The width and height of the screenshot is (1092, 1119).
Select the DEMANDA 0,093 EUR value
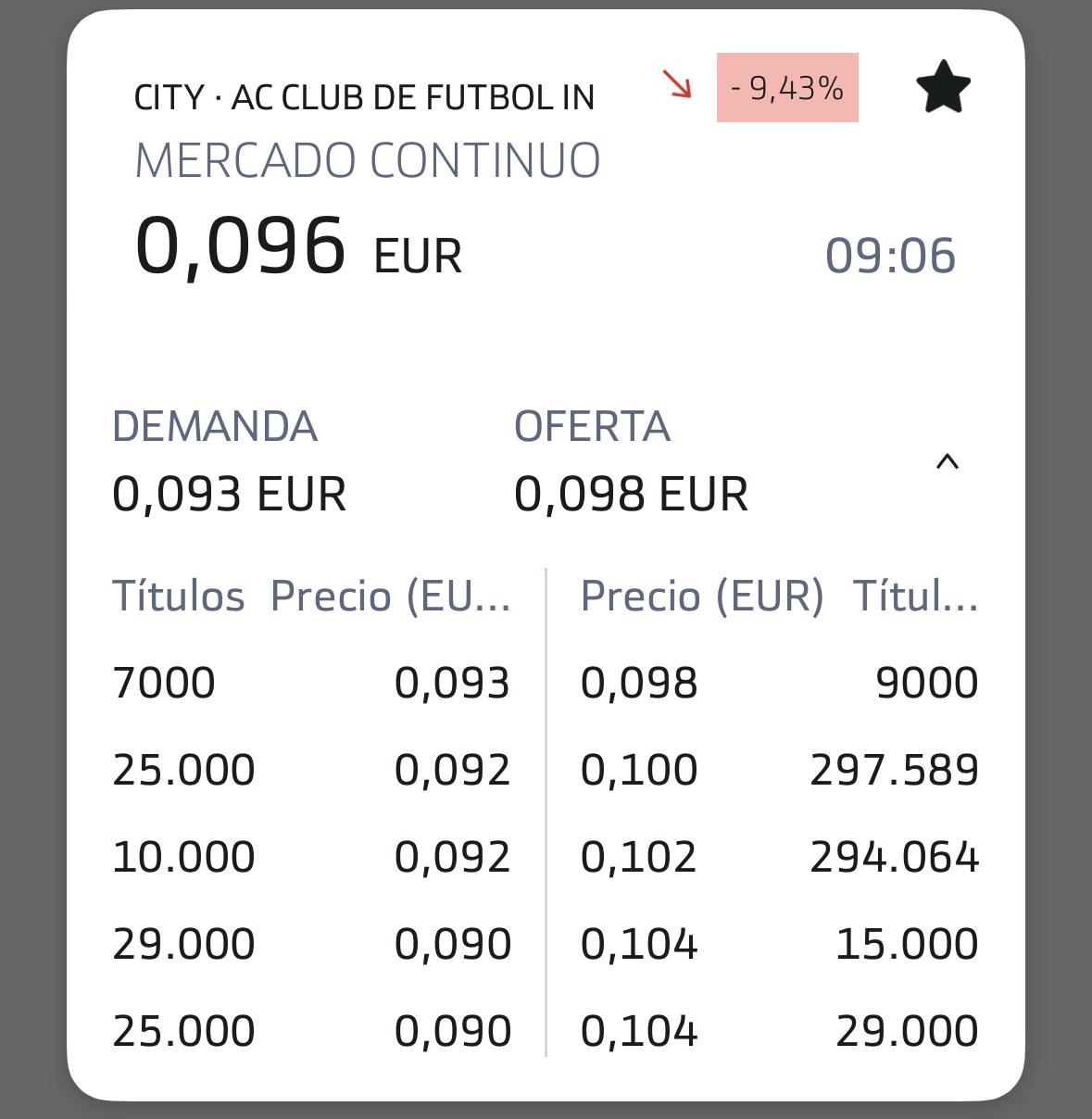point(229,494)
